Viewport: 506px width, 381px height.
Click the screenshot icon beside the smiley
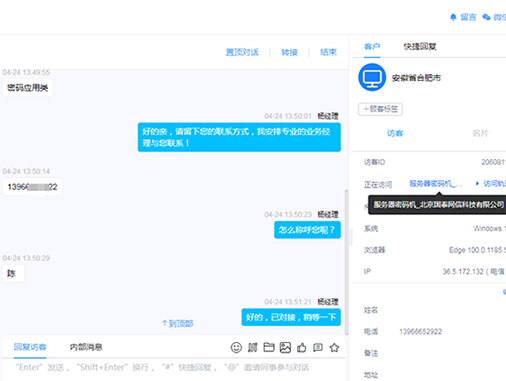coord(253,348)
